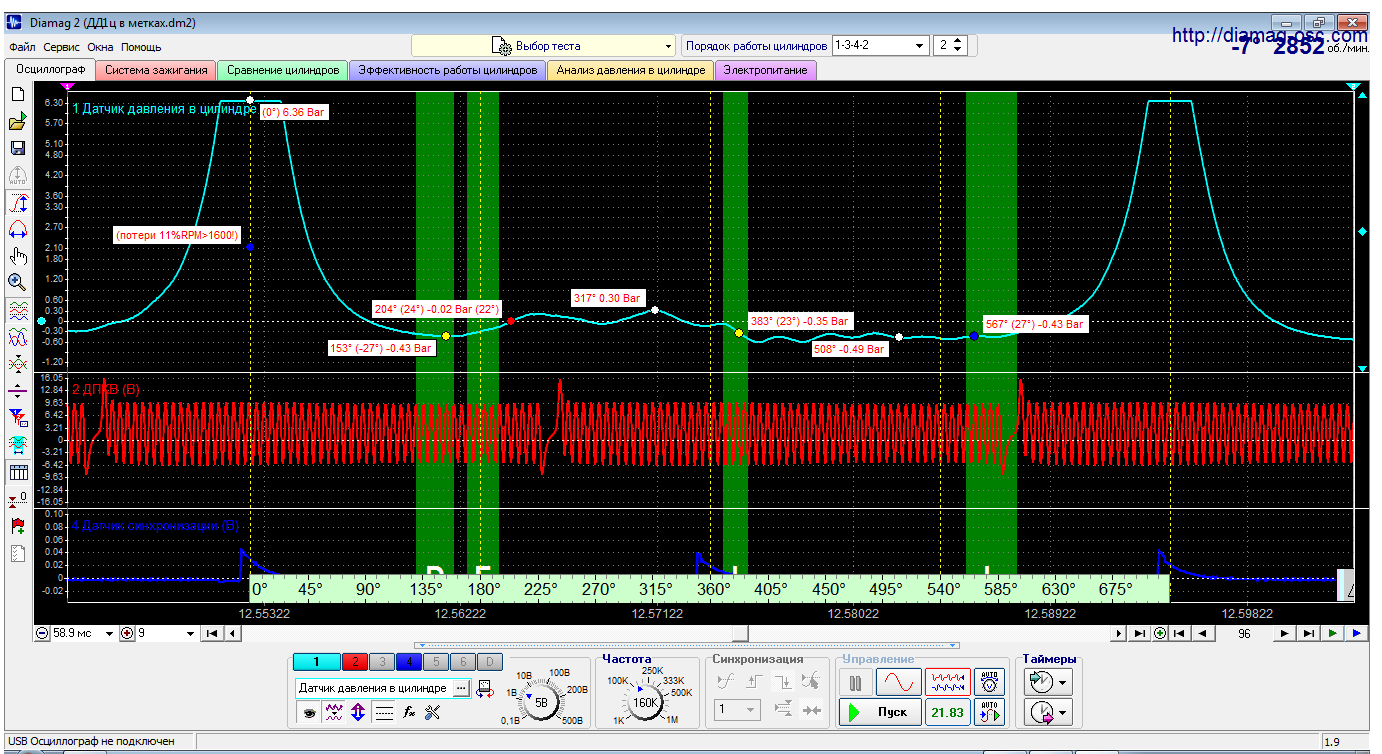
Task: Click the AUTO voltage setup icon
Action: pyautogui.click(x=989, y=682)
